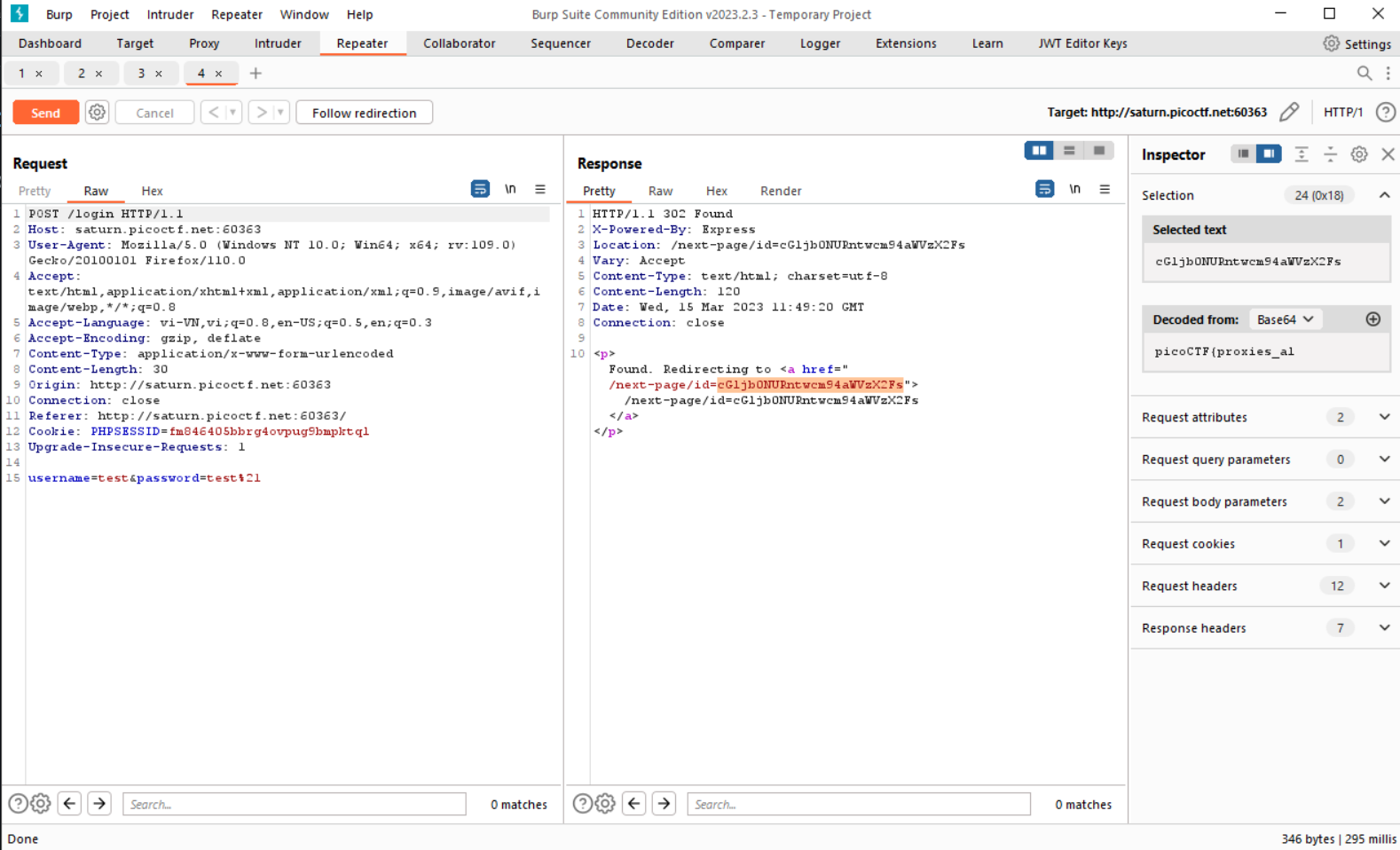1400x850 pixels.
Task: Toggle response non-printable characters \n
Action: click(x=1074, y=189)
